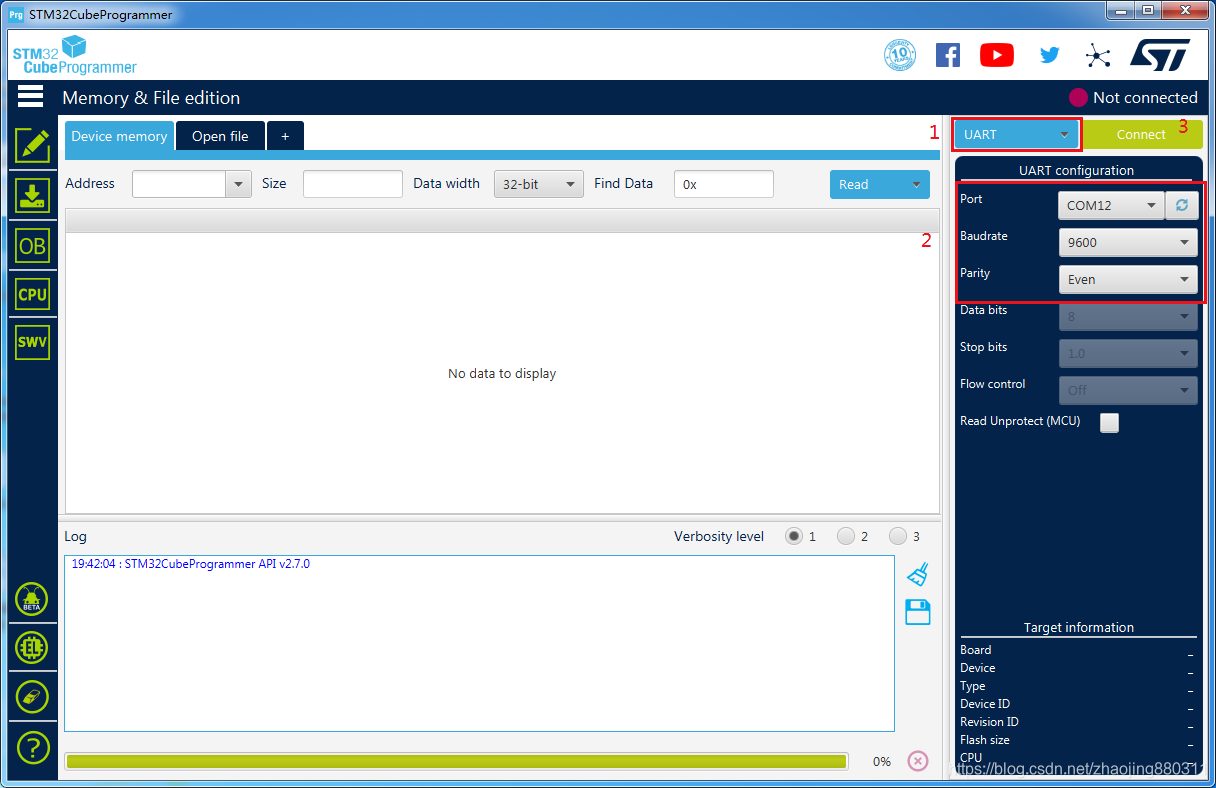The height and width of the screenshot is (788, 1216).
Task: Click the UART configuration heading
Action: click(x=1076, y=170)
